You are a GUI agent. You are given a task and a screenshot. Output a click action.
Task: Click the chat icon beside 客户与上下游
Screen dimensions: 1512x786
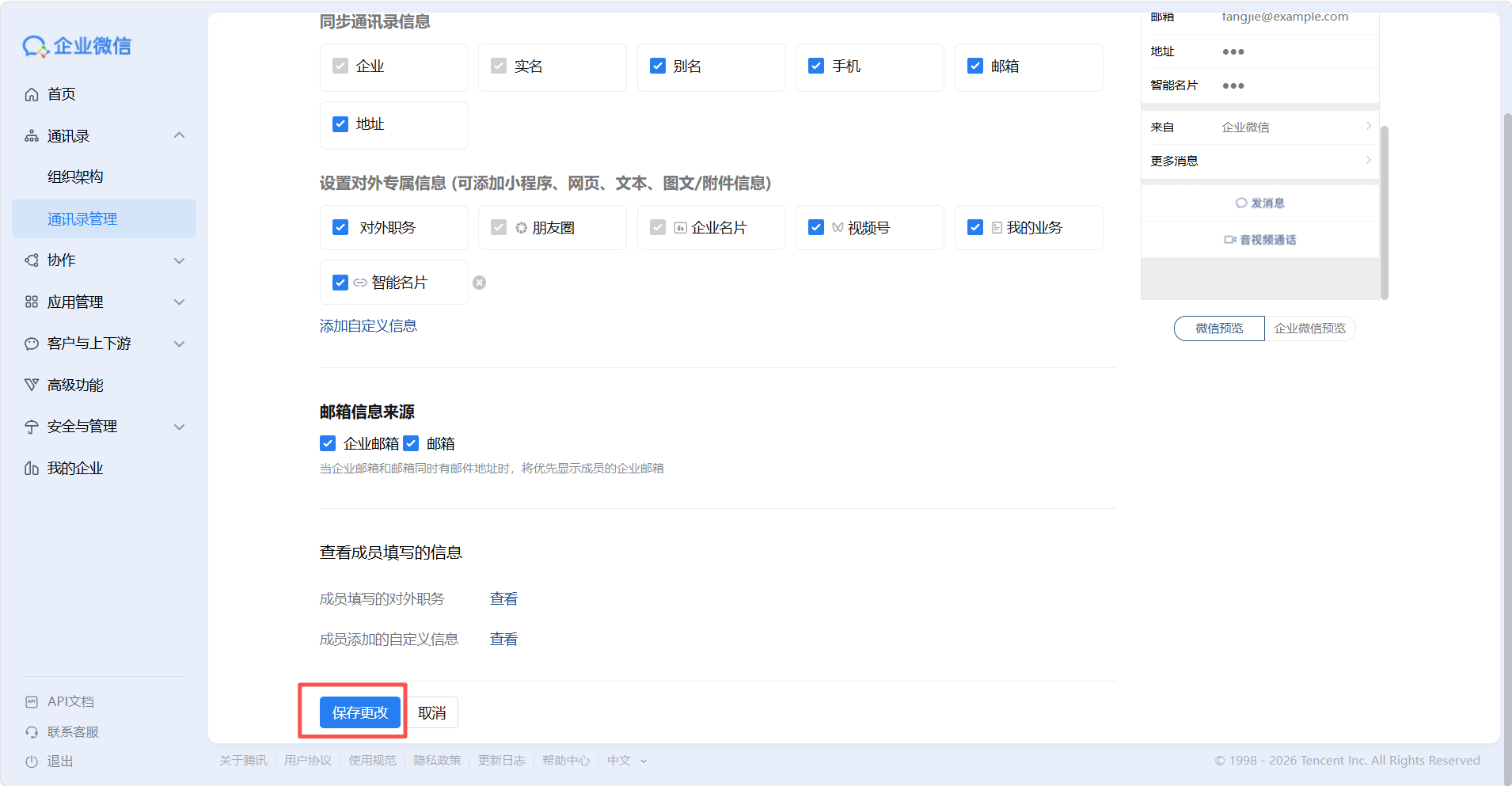point(32,344)
